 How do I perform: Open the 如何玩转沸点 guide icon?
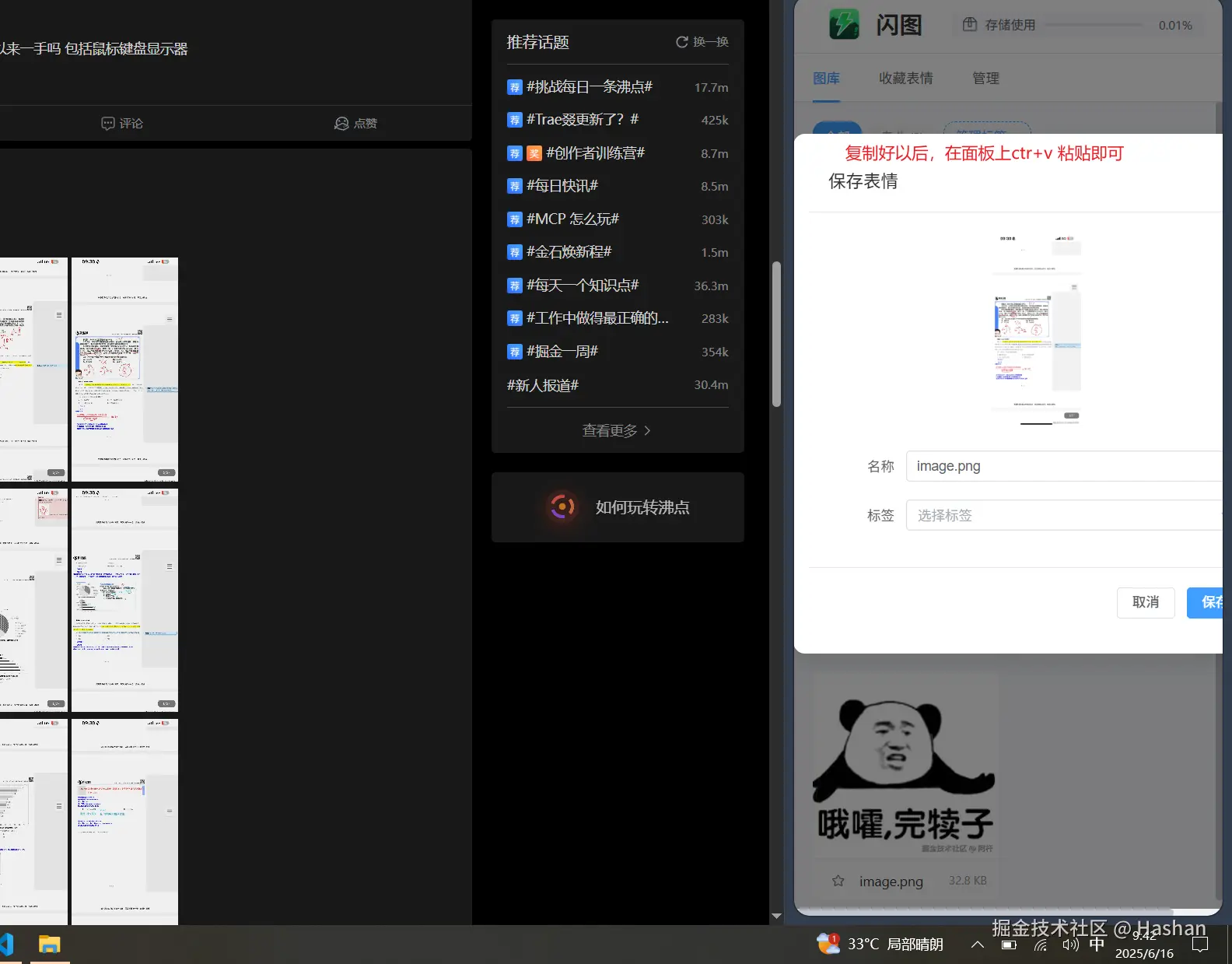pos(562,507)
